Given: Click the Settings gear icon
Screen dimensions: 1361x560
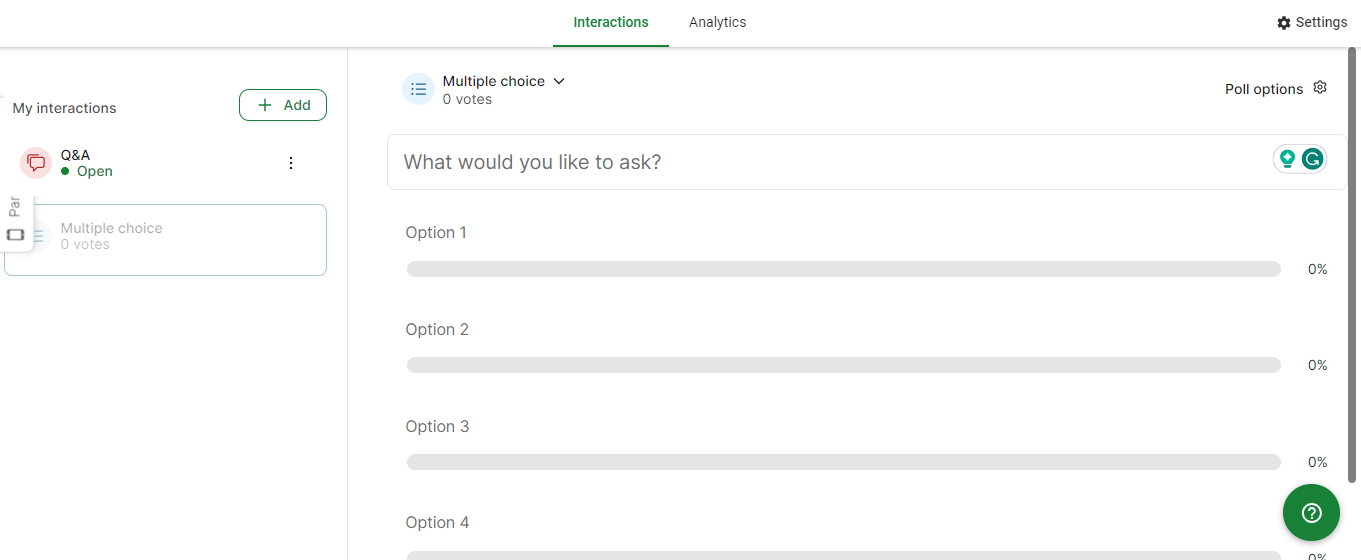Looking at the screenshot, I should pos(1284,23).
